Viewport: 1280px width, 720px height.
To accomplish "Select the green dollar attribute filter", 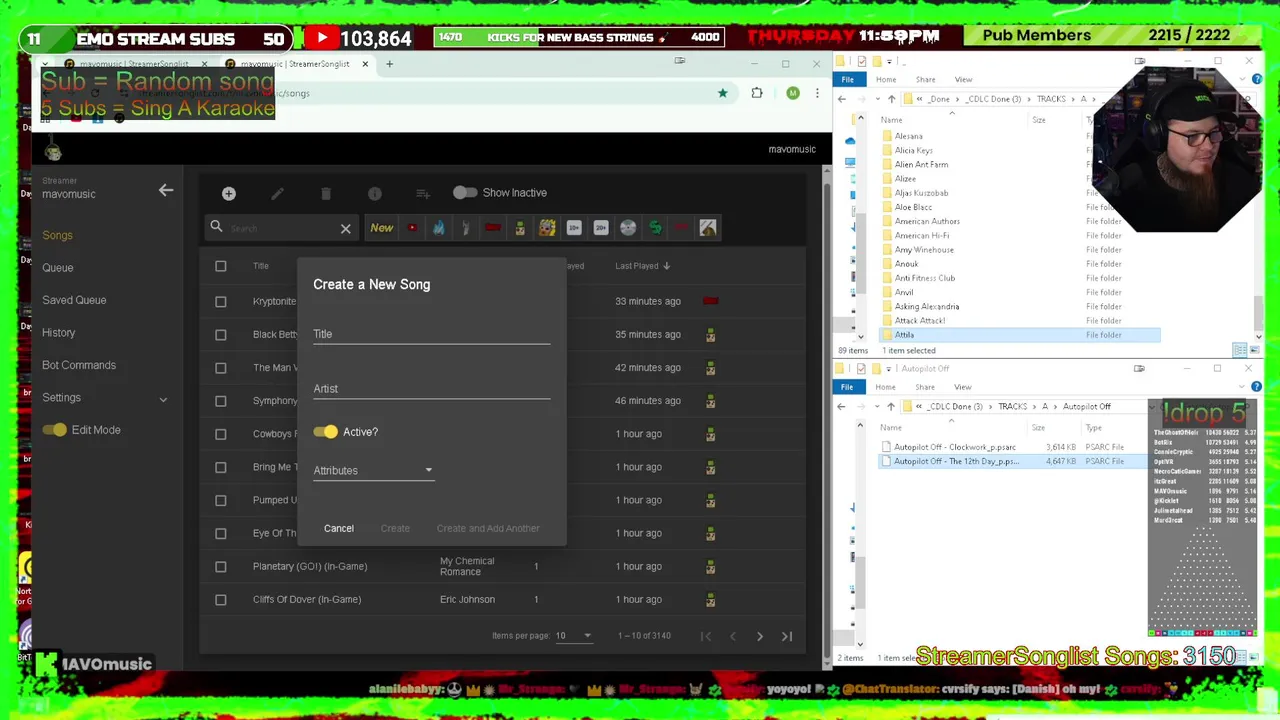I will (x=655, y=228).
